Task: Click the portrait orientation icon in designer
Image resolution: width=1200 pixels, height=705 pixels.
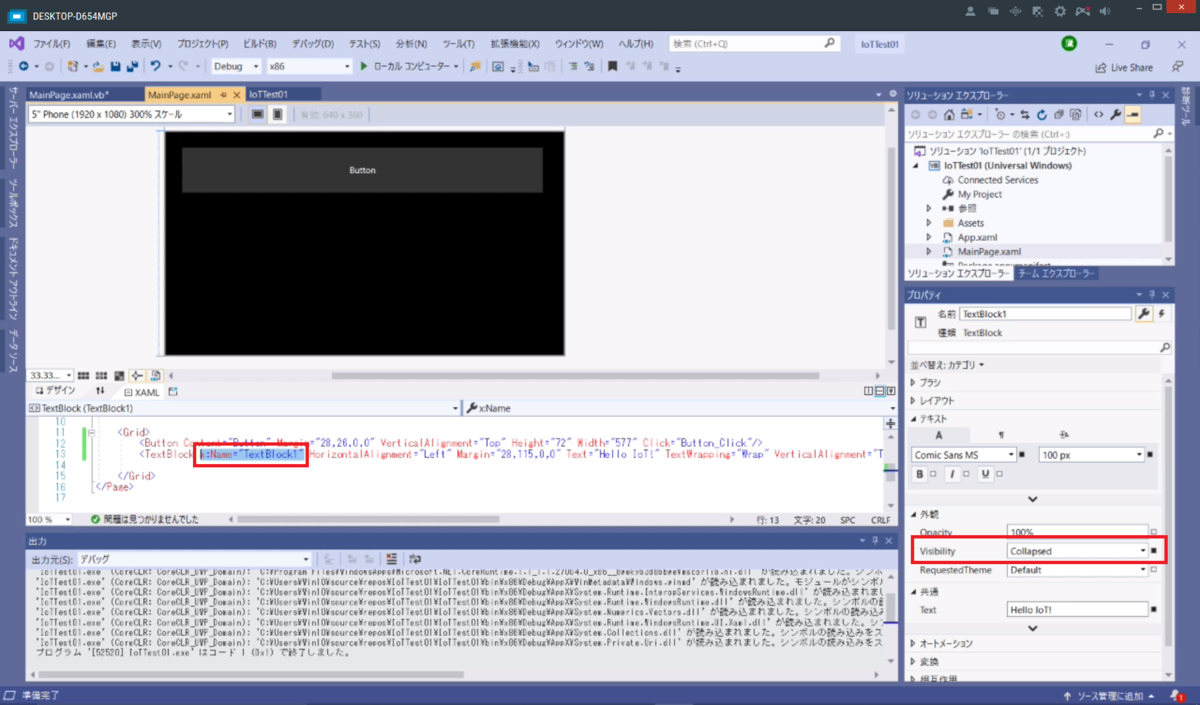Action: tap(278, 114)
